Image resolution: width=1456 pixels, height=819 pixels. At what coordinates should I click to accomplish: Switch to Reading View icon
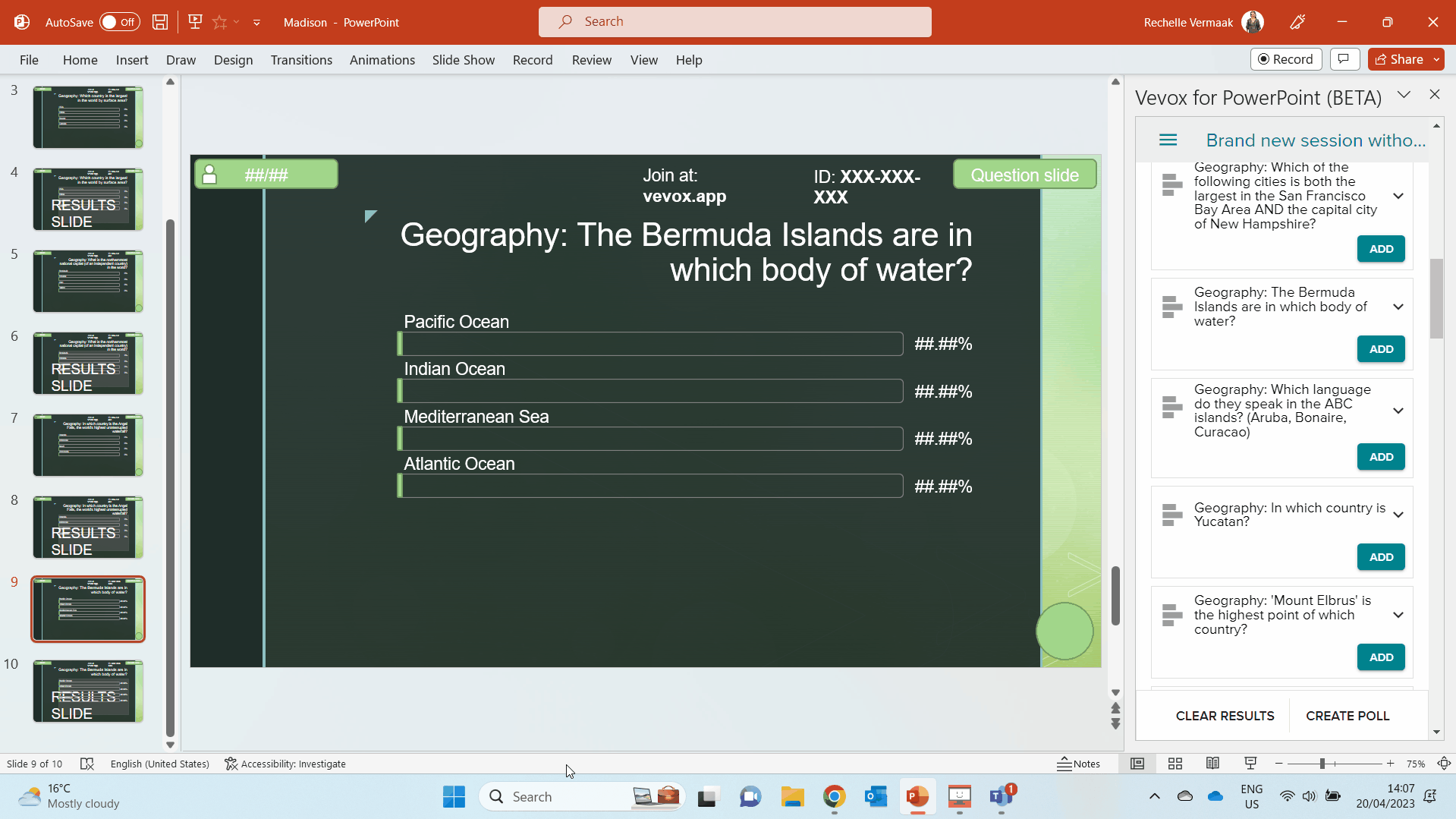pos(1212,764)
